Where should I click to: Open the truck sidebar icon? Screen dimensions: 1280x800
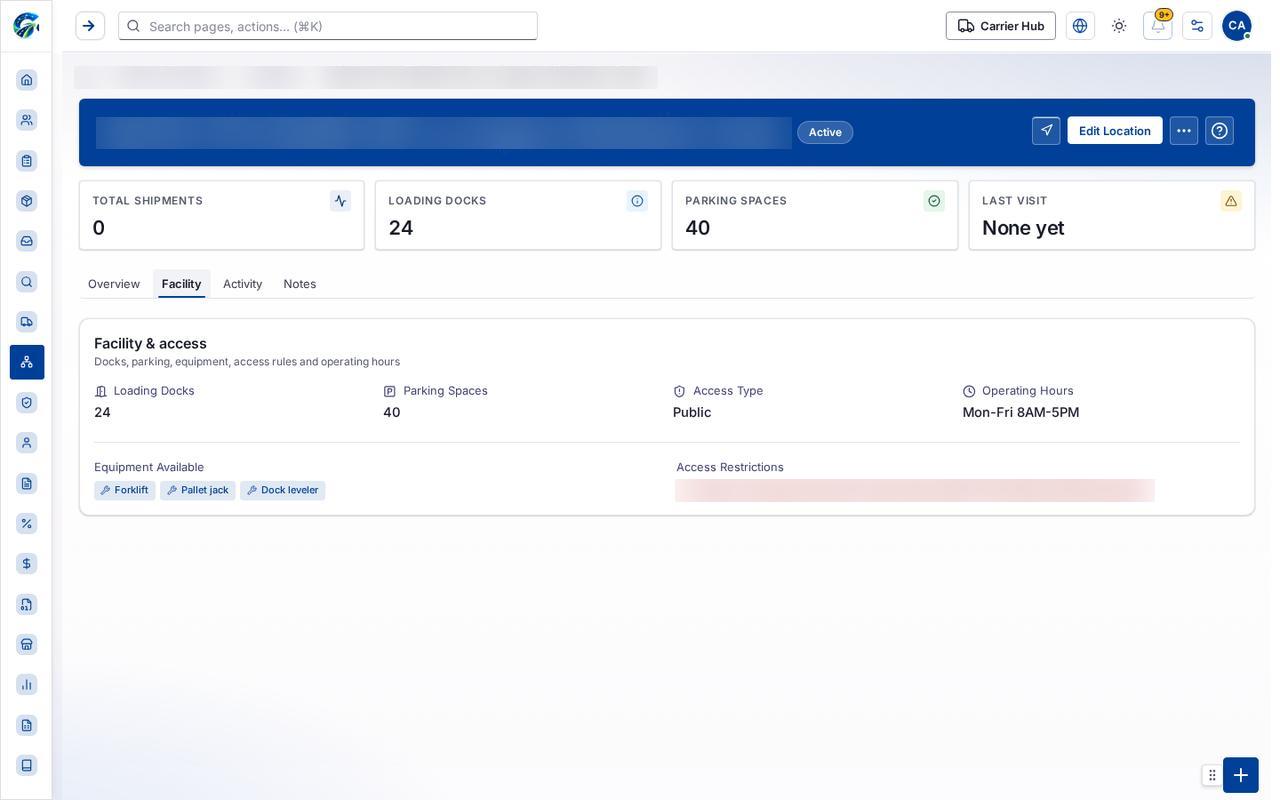27,322
